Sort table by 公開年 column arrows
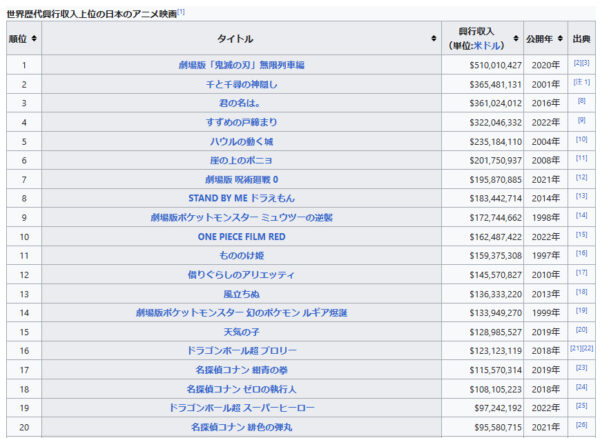This screenshot has width=600, height=438. coord(560,38)
